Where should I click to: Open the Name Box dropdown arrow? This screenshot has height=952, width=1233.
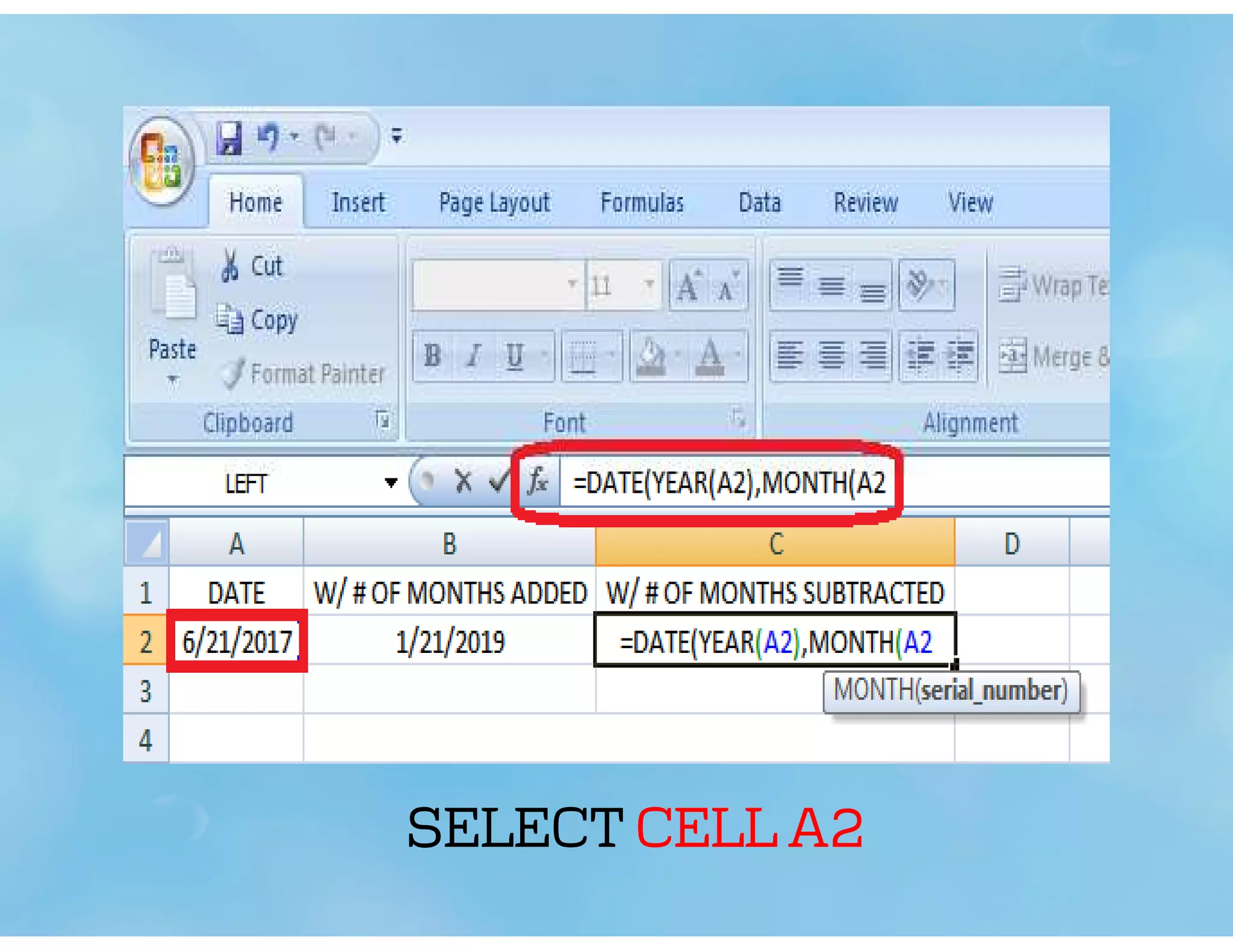coord(391,483)
